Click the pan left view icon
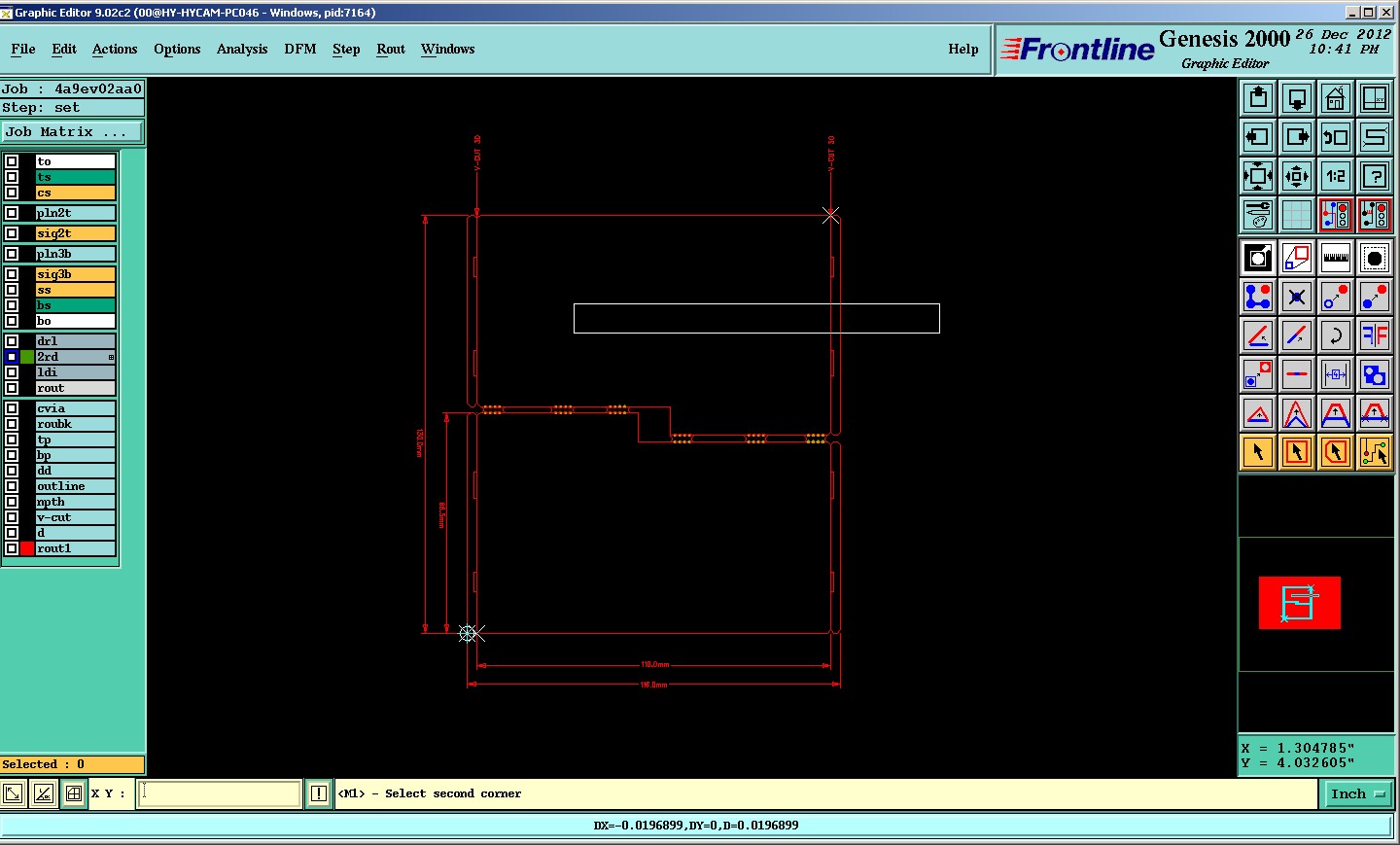This screenshot has width=1400, height=845. 1258,137
